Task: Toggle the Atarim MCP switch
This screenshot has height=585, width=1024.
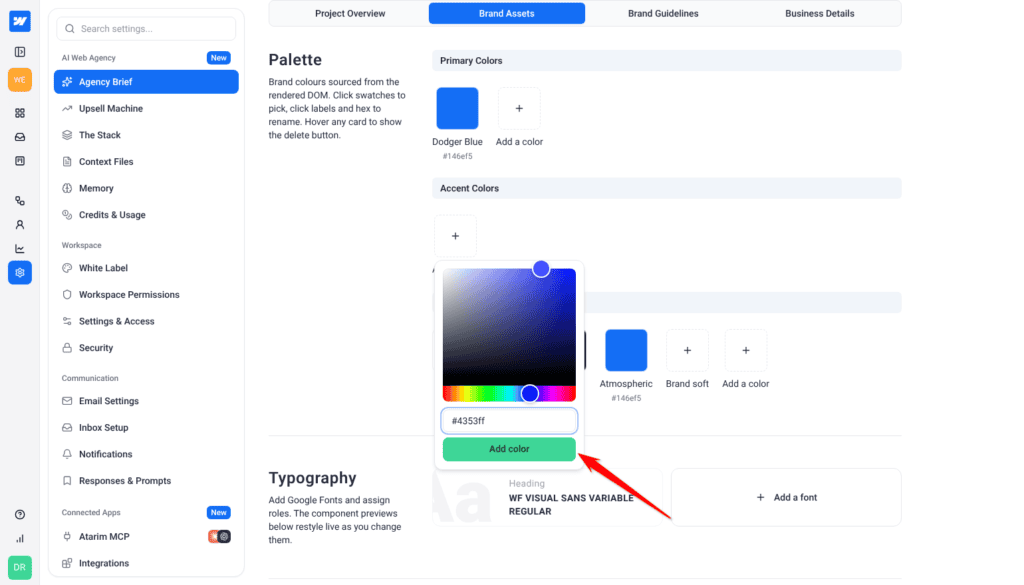Action: [x=219, y=537]
